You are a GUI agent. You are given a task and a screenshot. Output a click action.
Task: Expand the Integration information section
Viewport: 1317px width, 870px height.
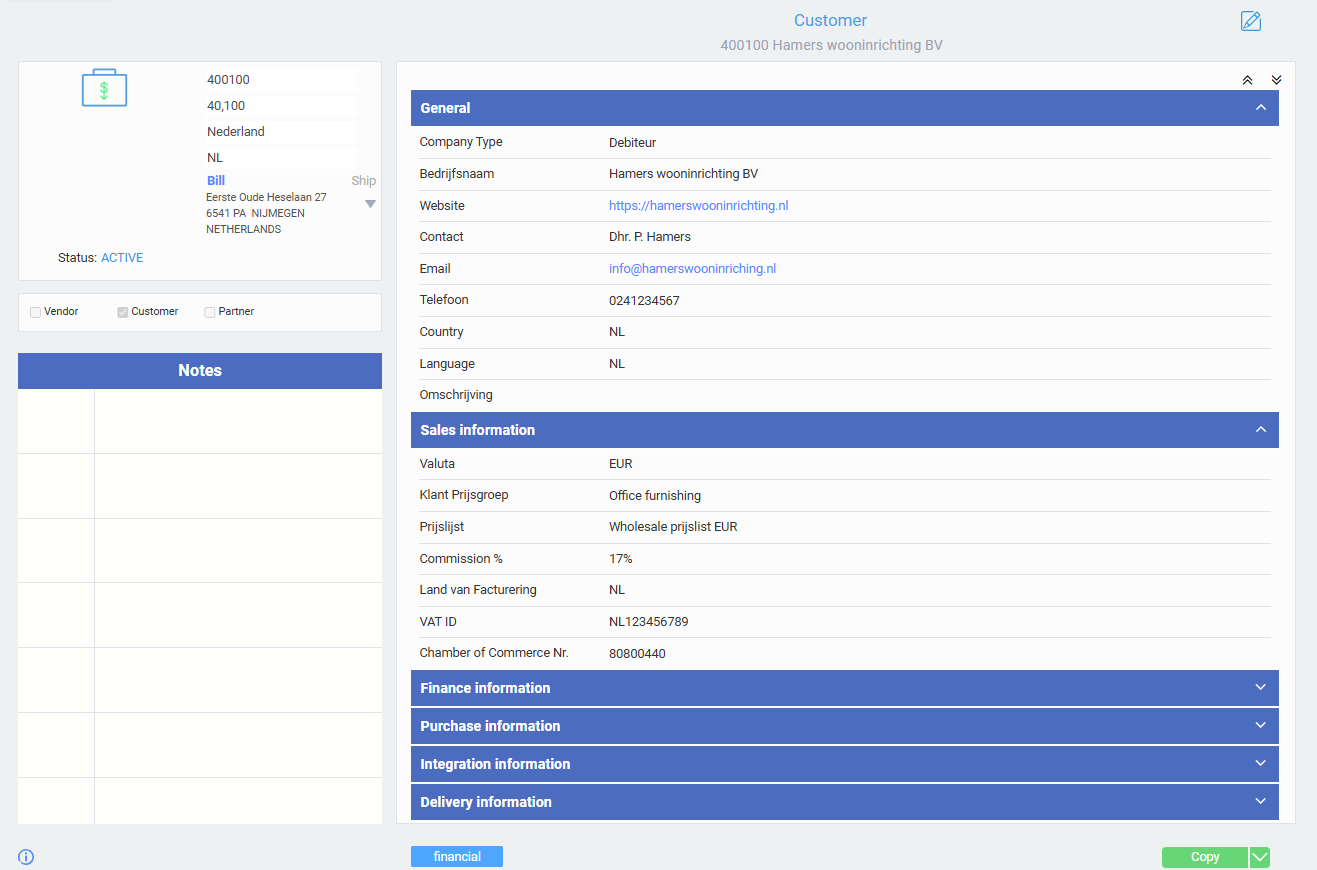(x=845, y=764)
